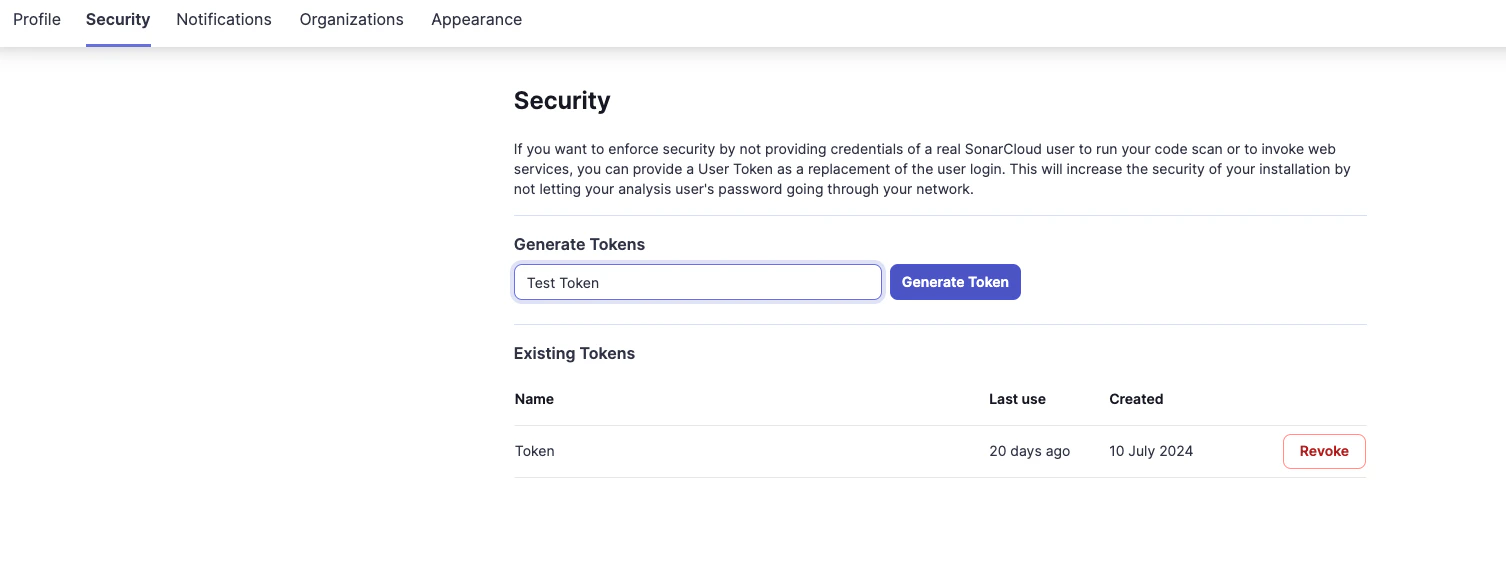
Task: Open the Notifications tab
Action: [x=223, y=19]
